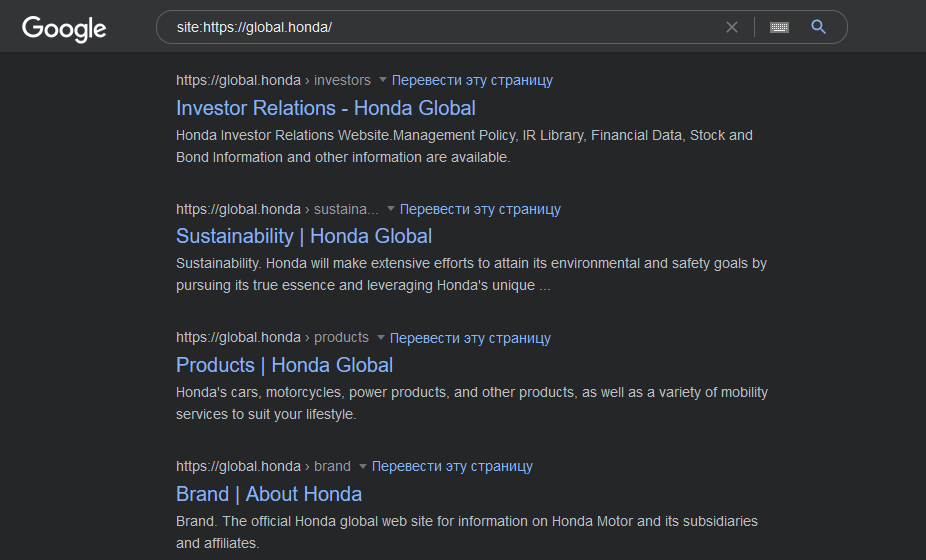Click the global.honda › brand URL breadcrumb
926x560 pixels.
[x=262, y=466]
